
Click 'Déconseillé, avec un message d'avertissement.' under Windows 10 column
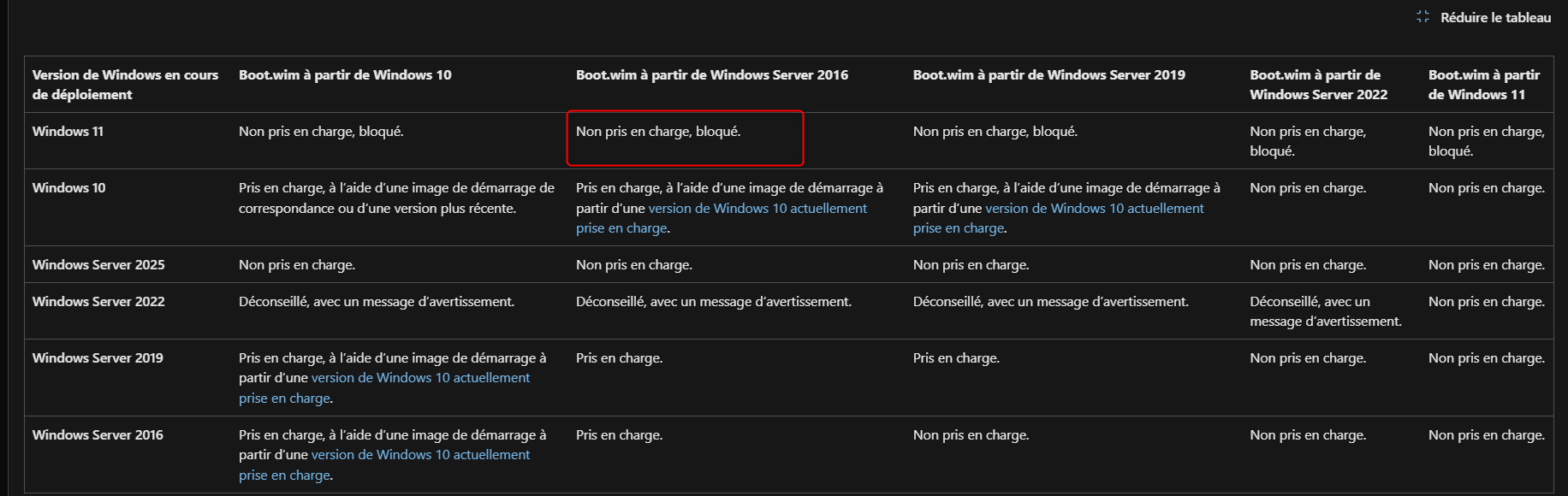(x=377, y=302)
